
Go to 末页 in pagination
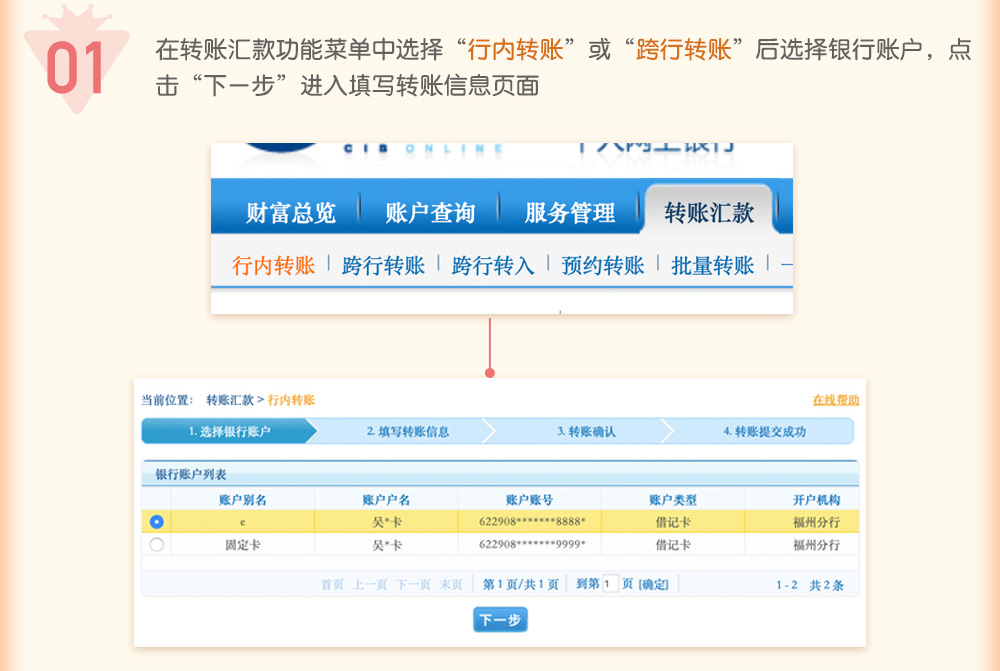coord(451,584)
